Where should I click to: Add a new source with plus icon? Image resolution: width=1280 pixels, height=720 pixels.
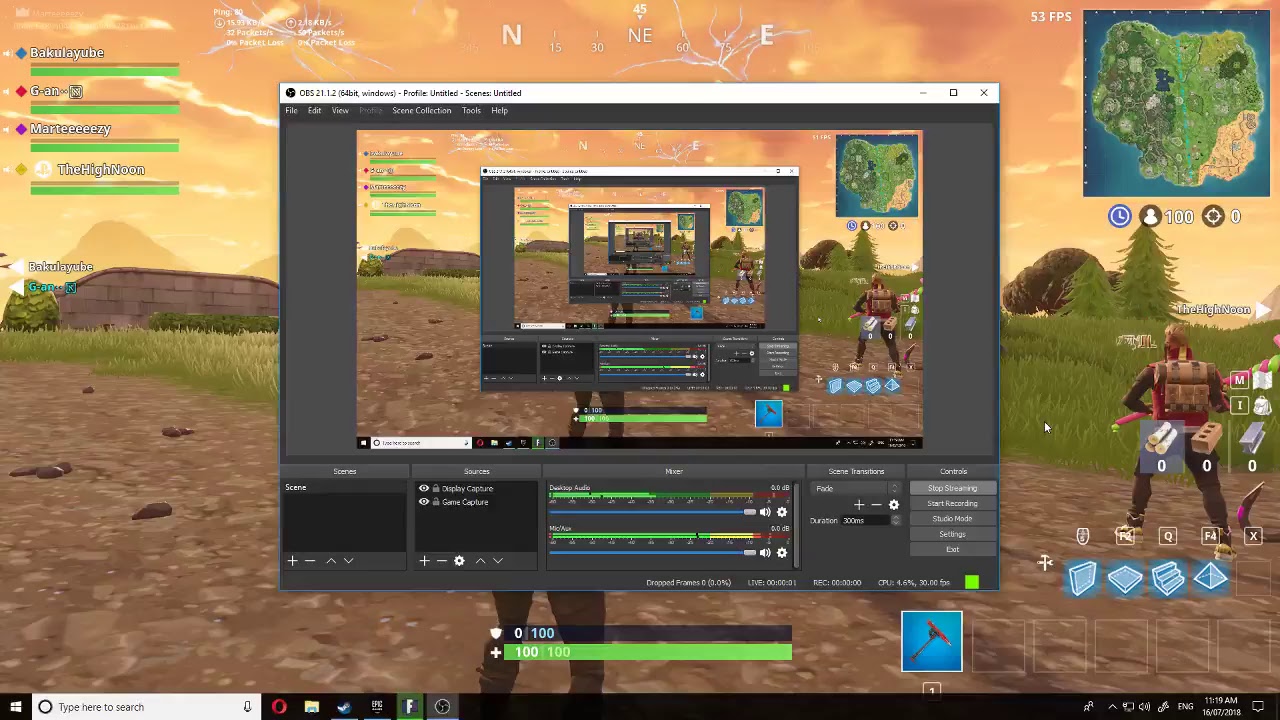coord(424,561)
